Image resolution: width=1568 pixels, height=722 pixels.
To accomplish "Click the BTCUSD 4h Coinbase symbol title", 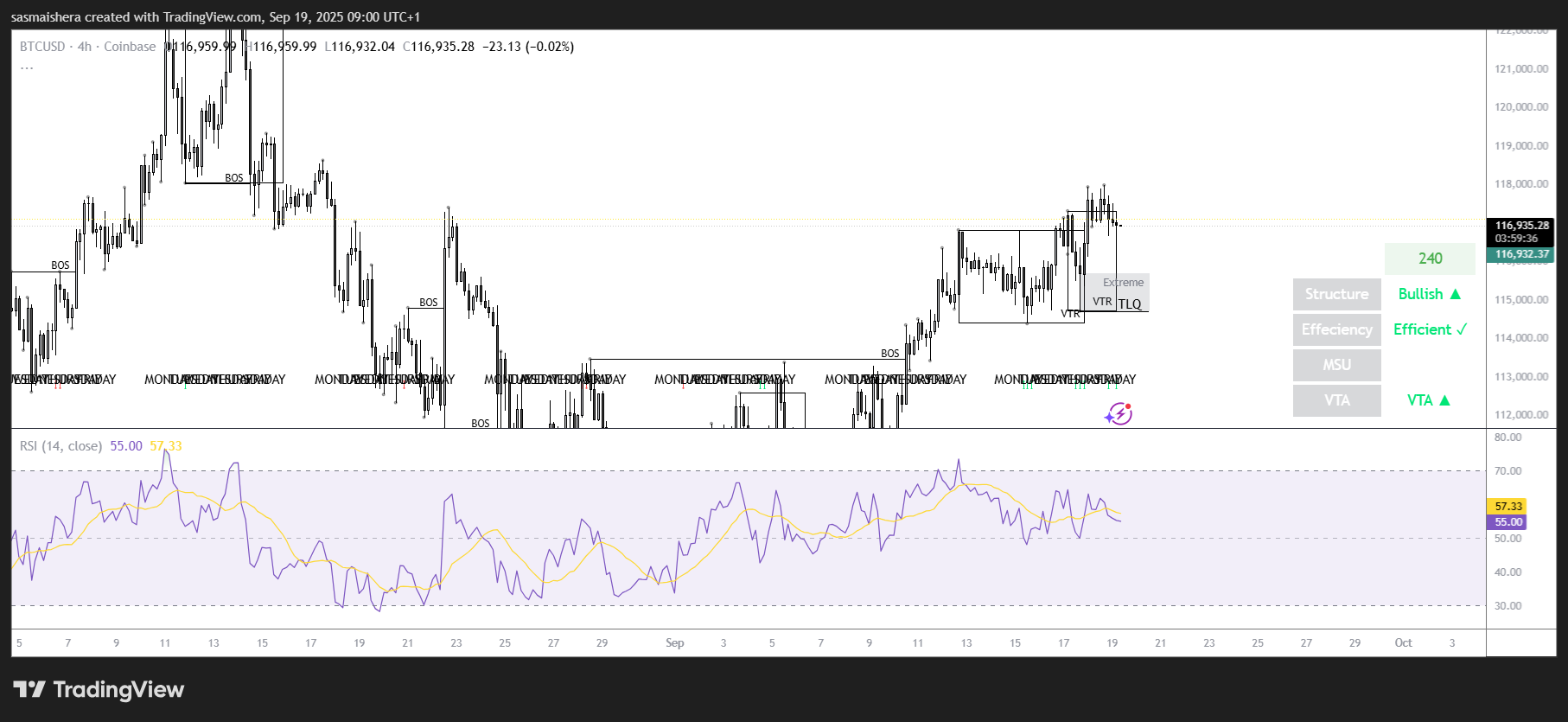I will pyautogui.click(x=88, y=47).
